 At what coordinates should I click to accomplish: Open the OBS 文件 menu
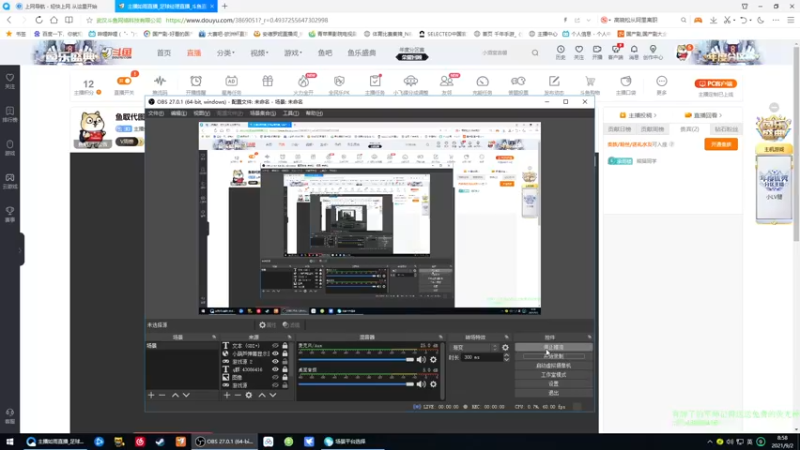tap(156, 113)
